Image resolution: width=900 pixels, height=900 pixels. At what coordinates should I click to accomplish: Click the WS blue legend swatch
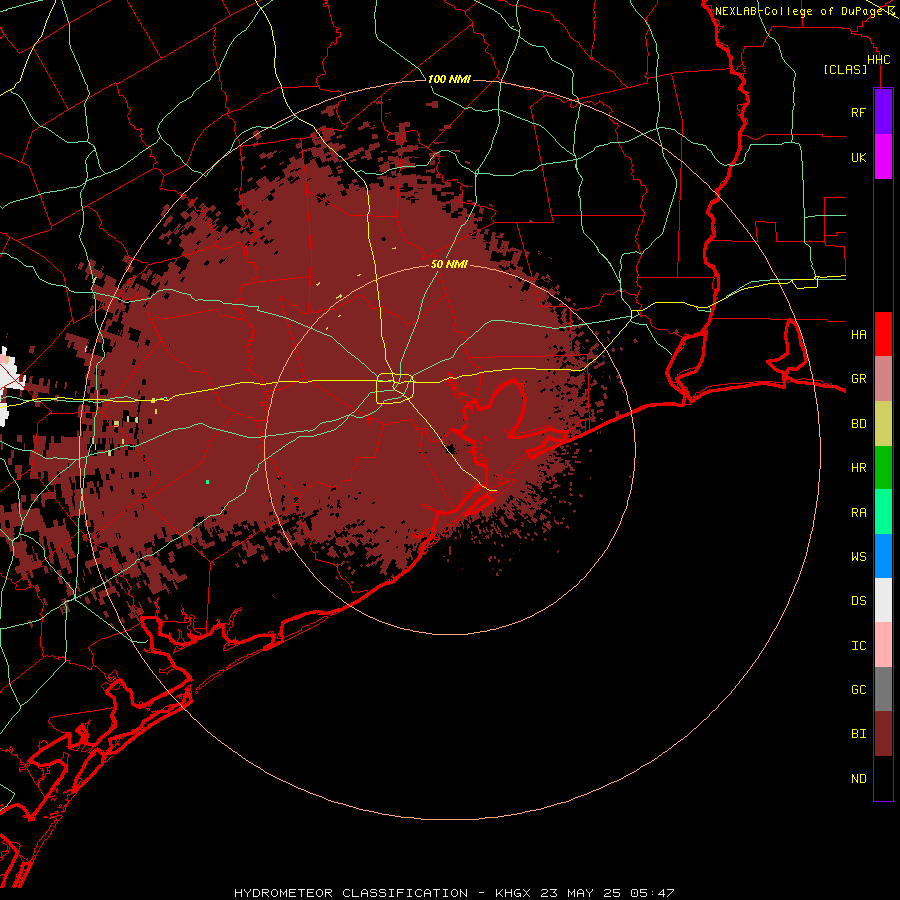883,556
